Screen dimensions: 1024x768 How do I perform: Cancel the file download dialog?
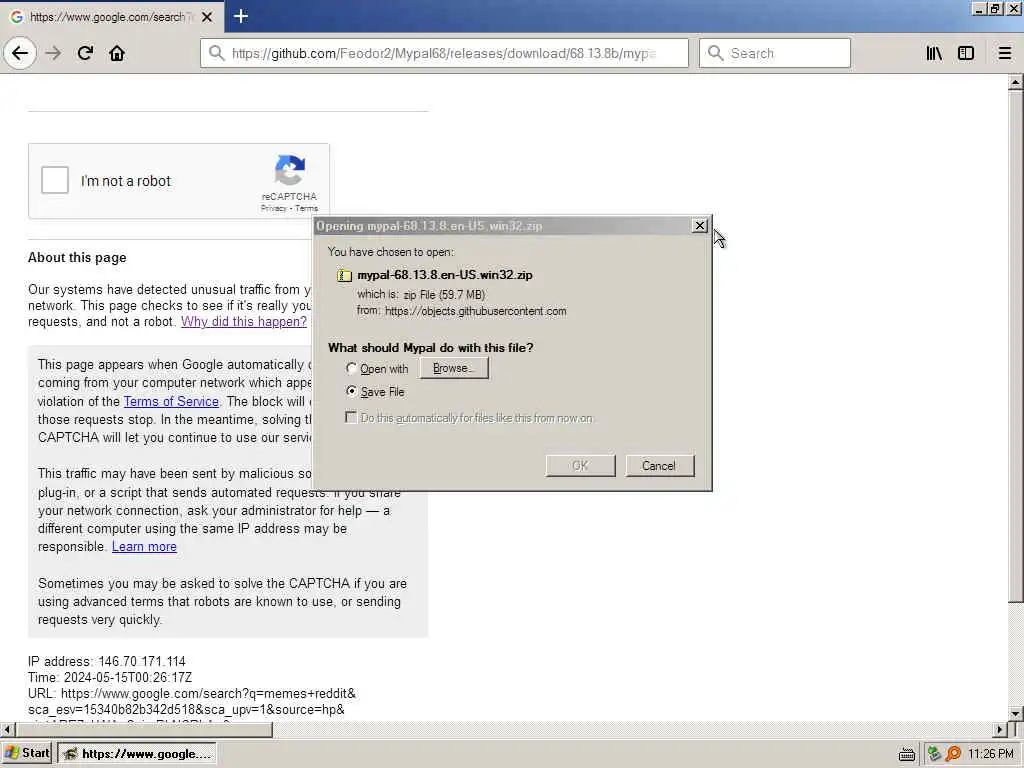coord(659,466)
